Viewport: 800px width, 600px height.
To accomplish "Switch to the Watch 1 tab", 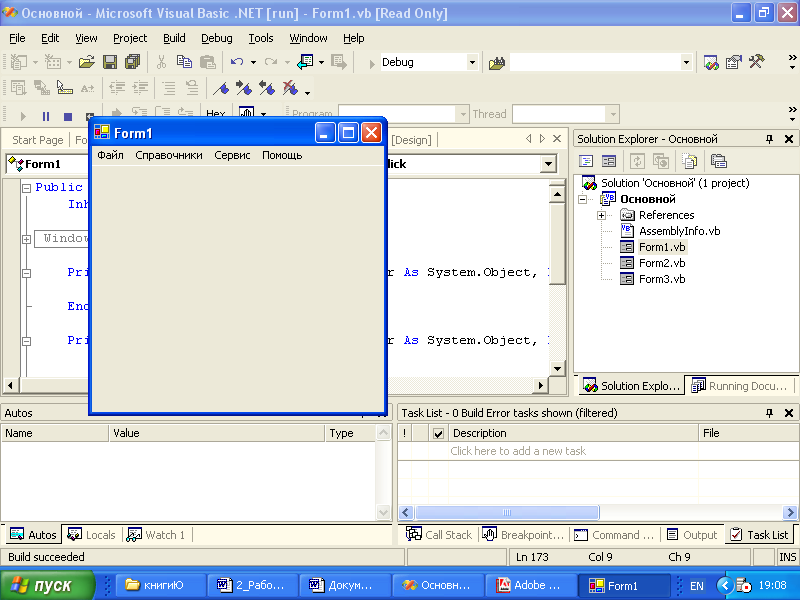I will pos(157,535).
